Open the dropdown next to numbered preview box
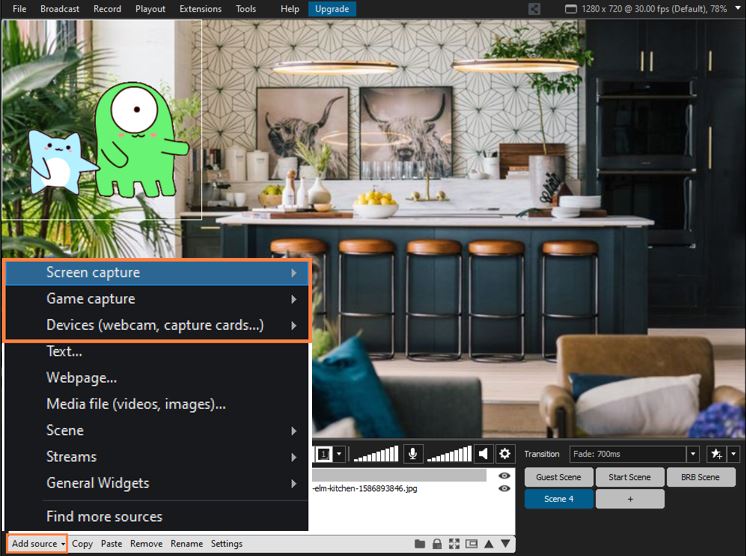The width and height of the screenshot is (746, 556). (x=339, y=454)
